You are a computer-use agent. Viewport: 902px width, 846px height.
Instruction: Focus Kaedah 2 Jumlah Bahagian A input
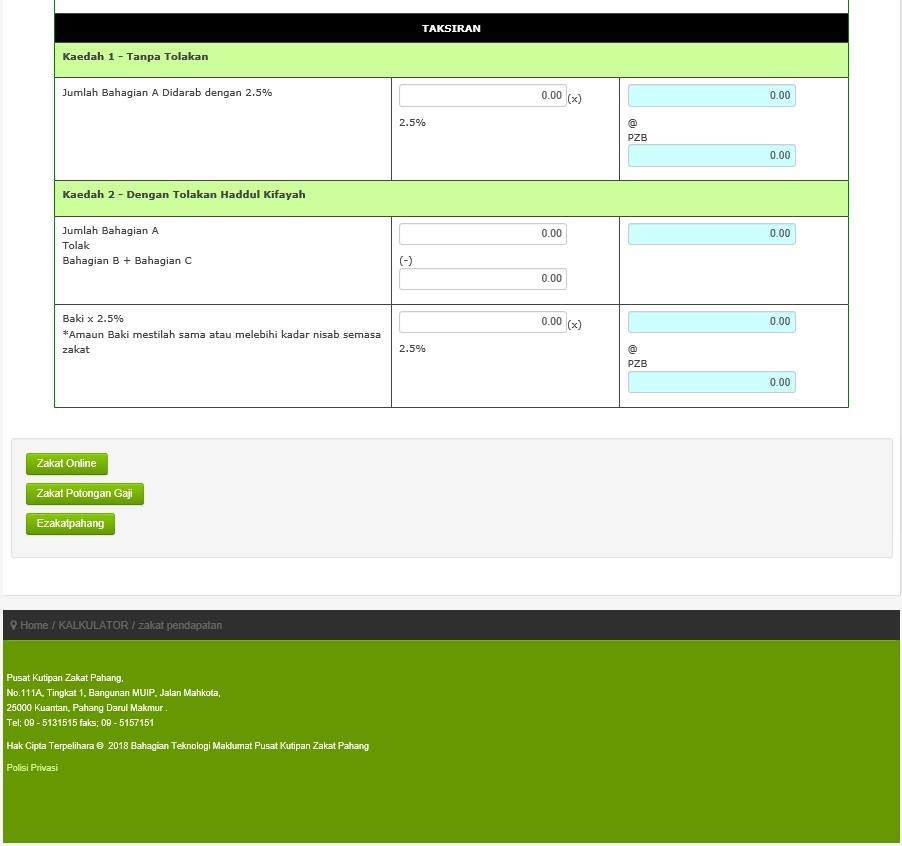click(483, 233)
